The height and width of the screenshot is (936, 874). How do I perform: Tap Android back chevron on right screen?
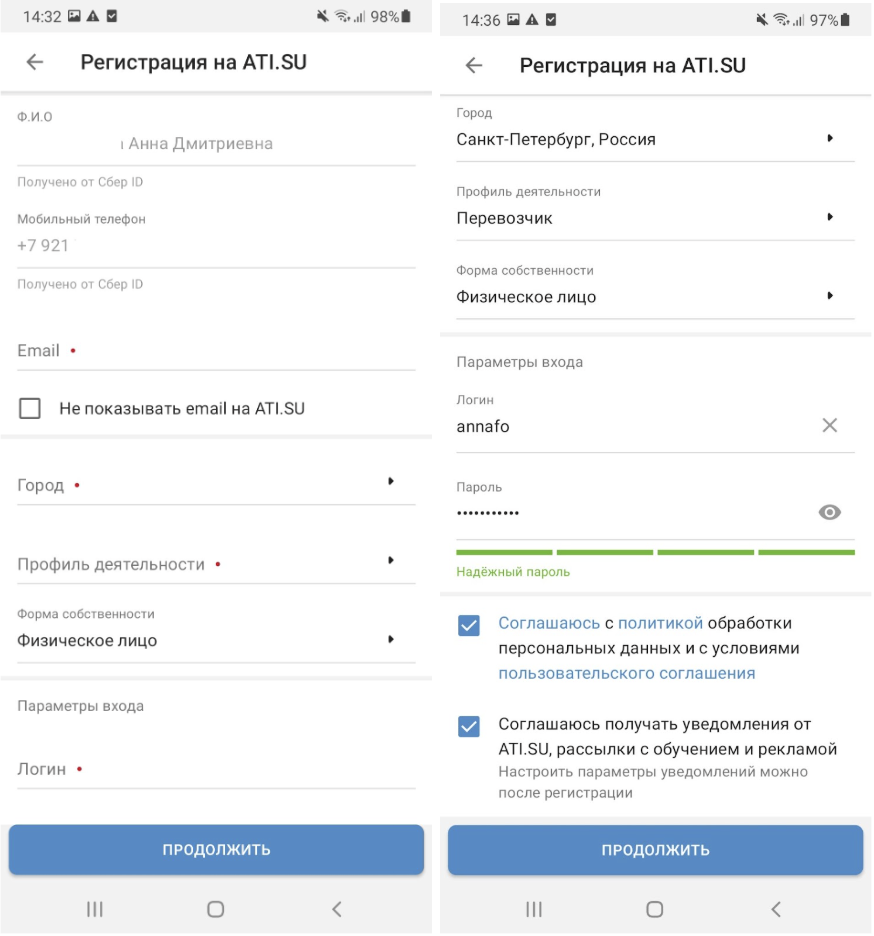pos(776,909)
